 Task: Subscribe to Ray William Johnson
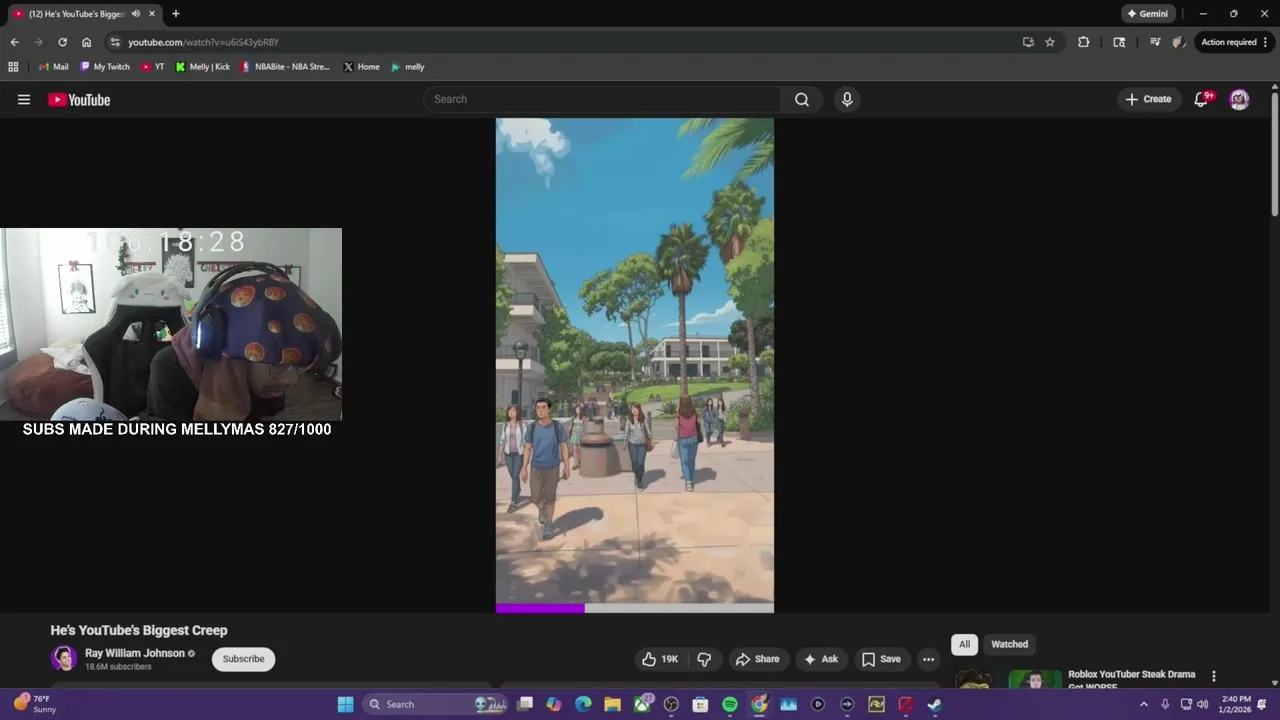point(243,659)
